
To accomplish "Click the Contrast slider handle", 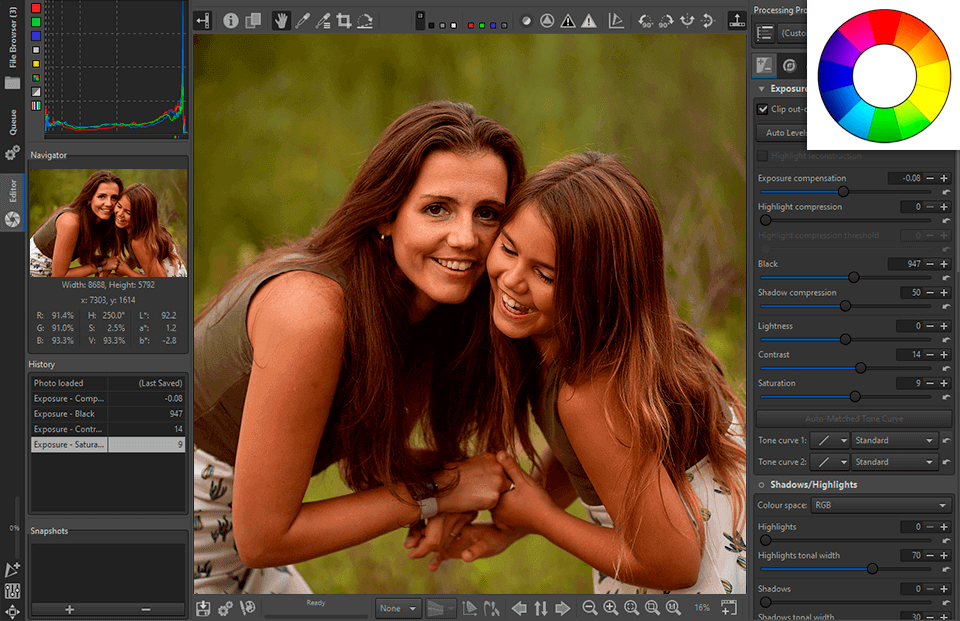I will pyautogui.click(x=861, y=368).
